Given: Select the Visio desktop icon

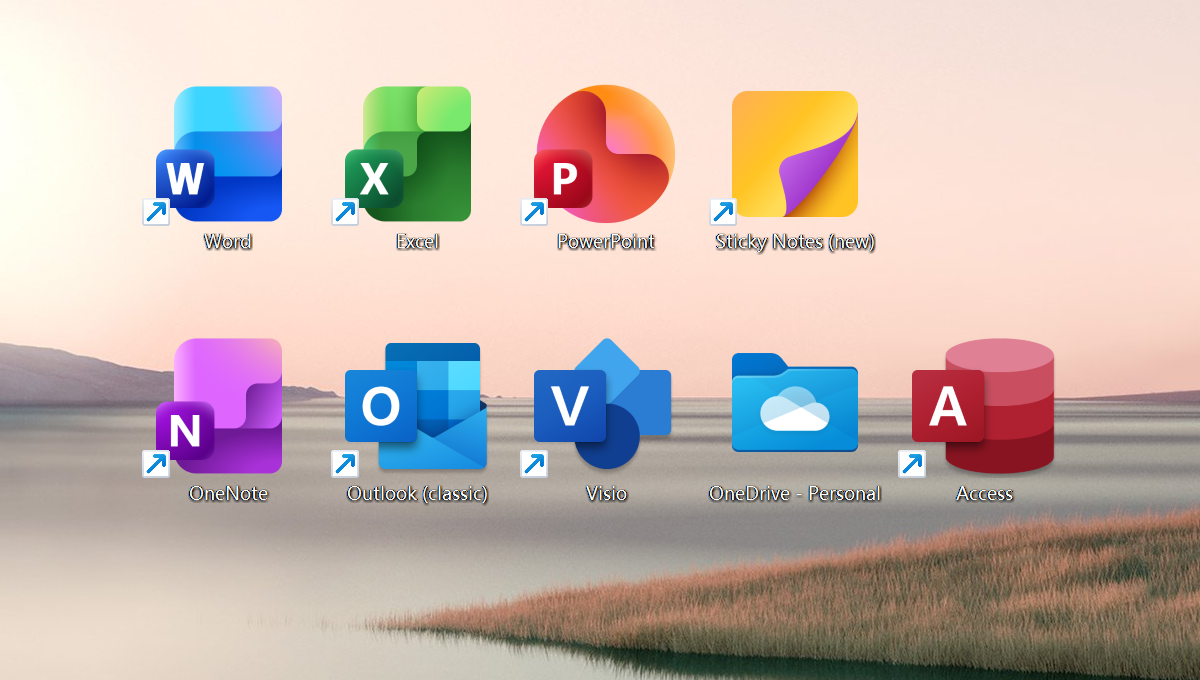Looking at the screenshot, I should click(x=603, y=406).
